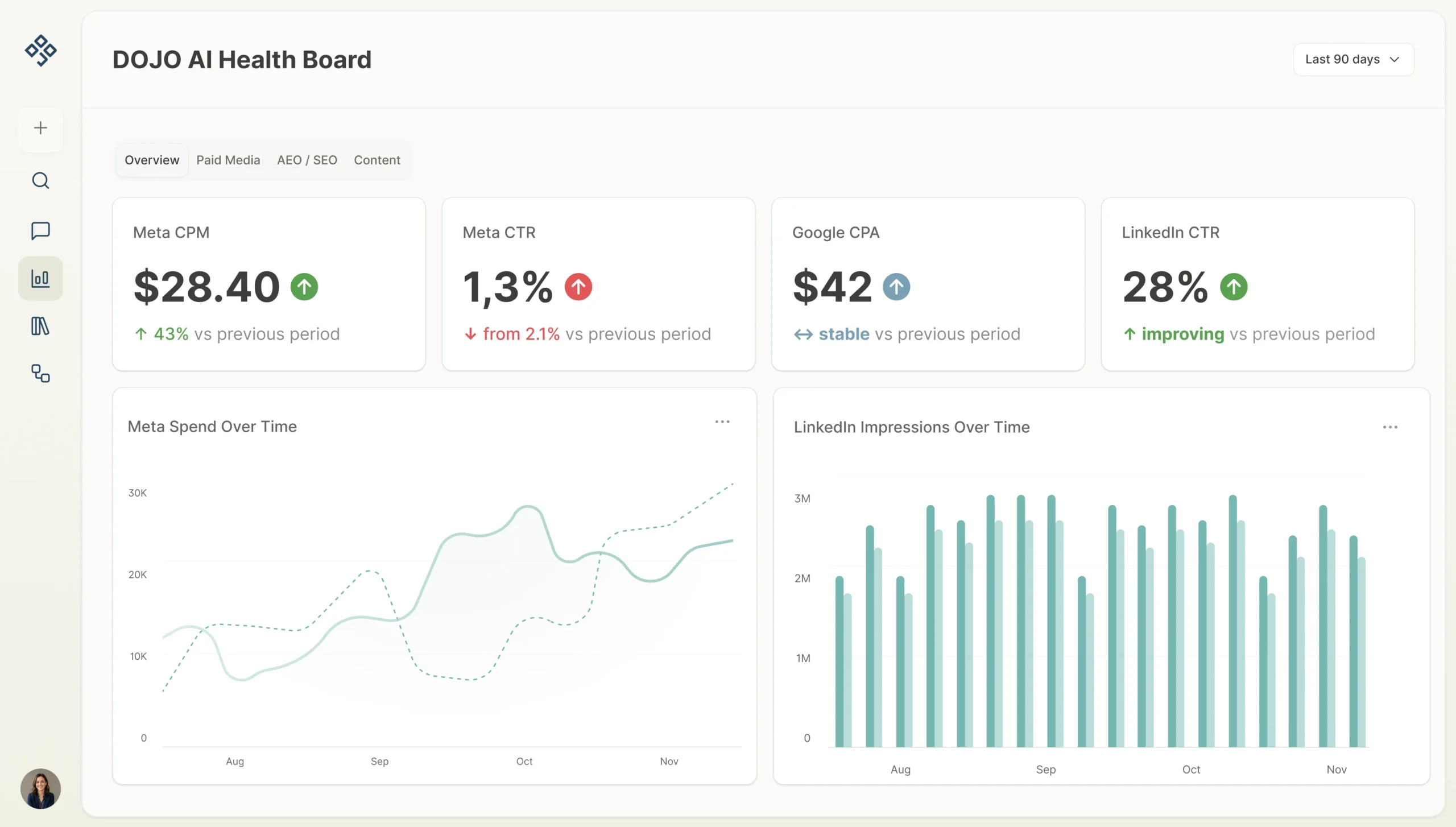This screenshot has width=1456, height=827.
Task: Open Meta Spend chart options menu icon
Action: [x=722, y=421]
